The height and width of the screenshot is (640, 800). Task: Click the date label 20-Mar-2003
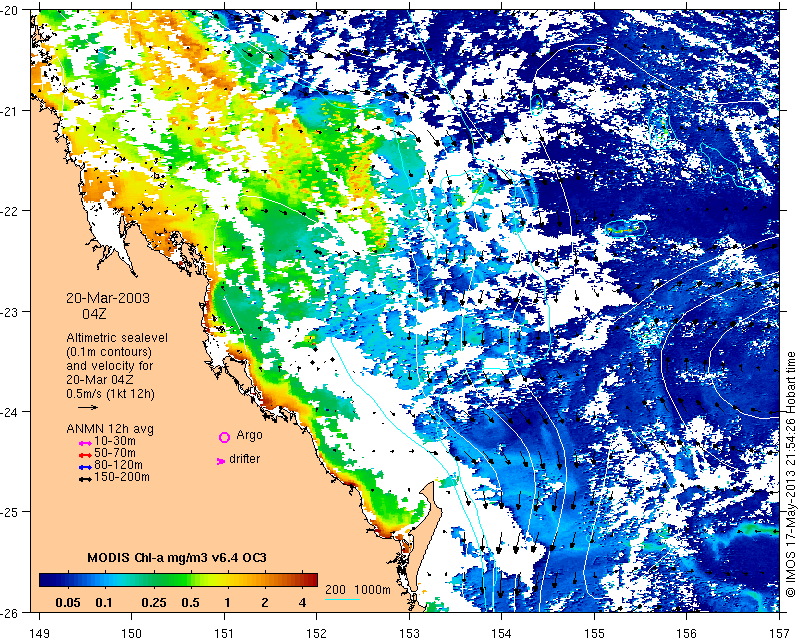[108, 298]
